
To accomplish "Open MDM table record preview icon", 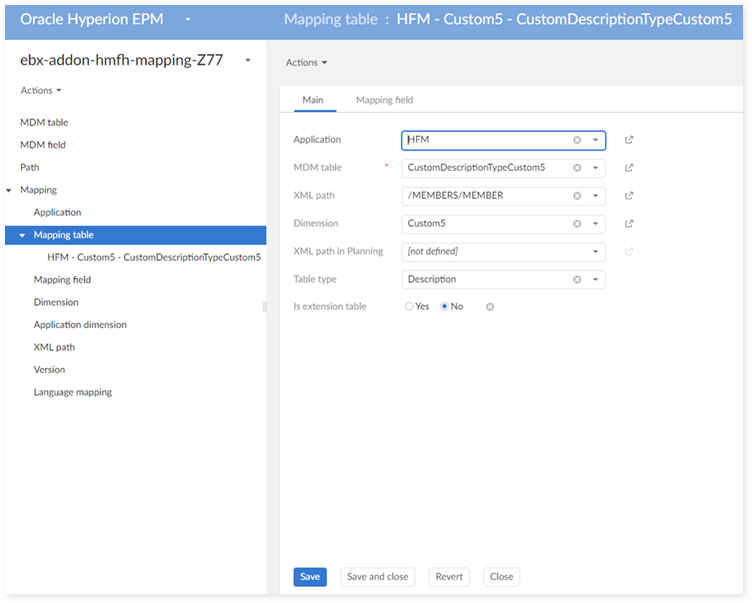I will click(628, 168).
